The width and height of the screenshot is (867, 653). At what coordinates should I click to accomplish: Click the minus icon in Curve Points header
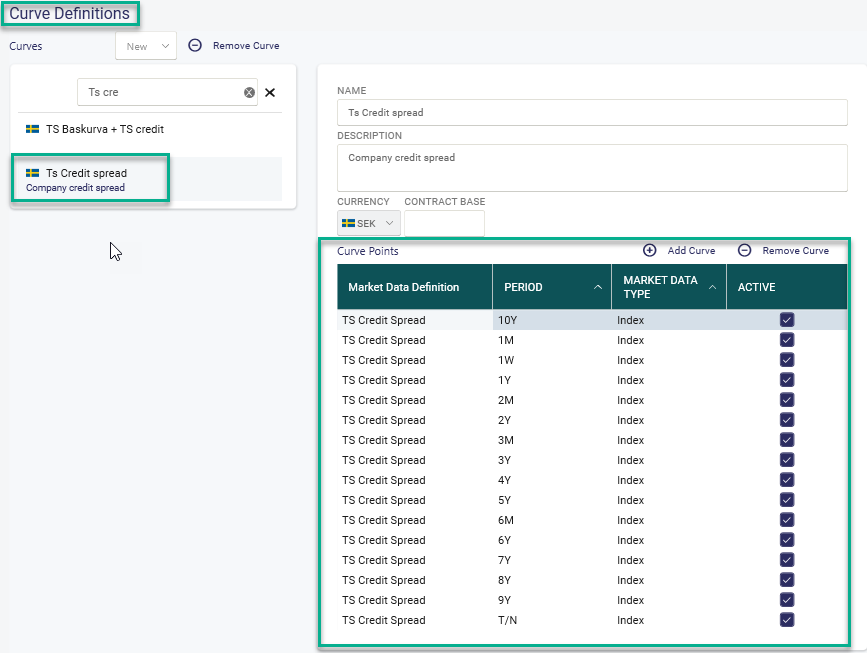point(744,251)
